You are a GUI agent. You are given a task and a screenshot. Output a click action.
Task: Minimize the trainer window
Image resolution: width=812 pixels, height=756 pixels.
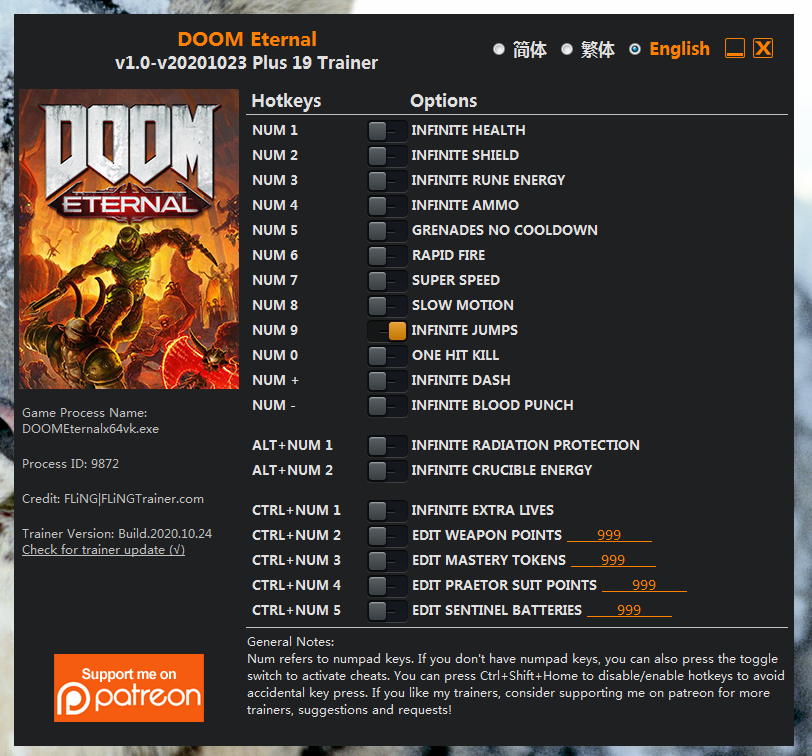(735, 49)
